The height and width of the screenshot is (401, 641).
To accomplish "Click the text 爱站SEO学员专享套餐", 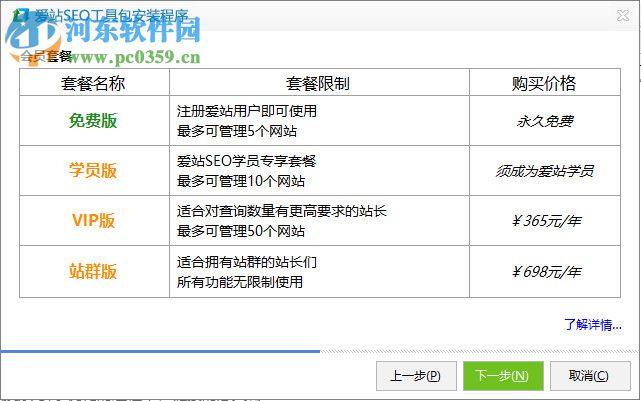I will 246,161.
